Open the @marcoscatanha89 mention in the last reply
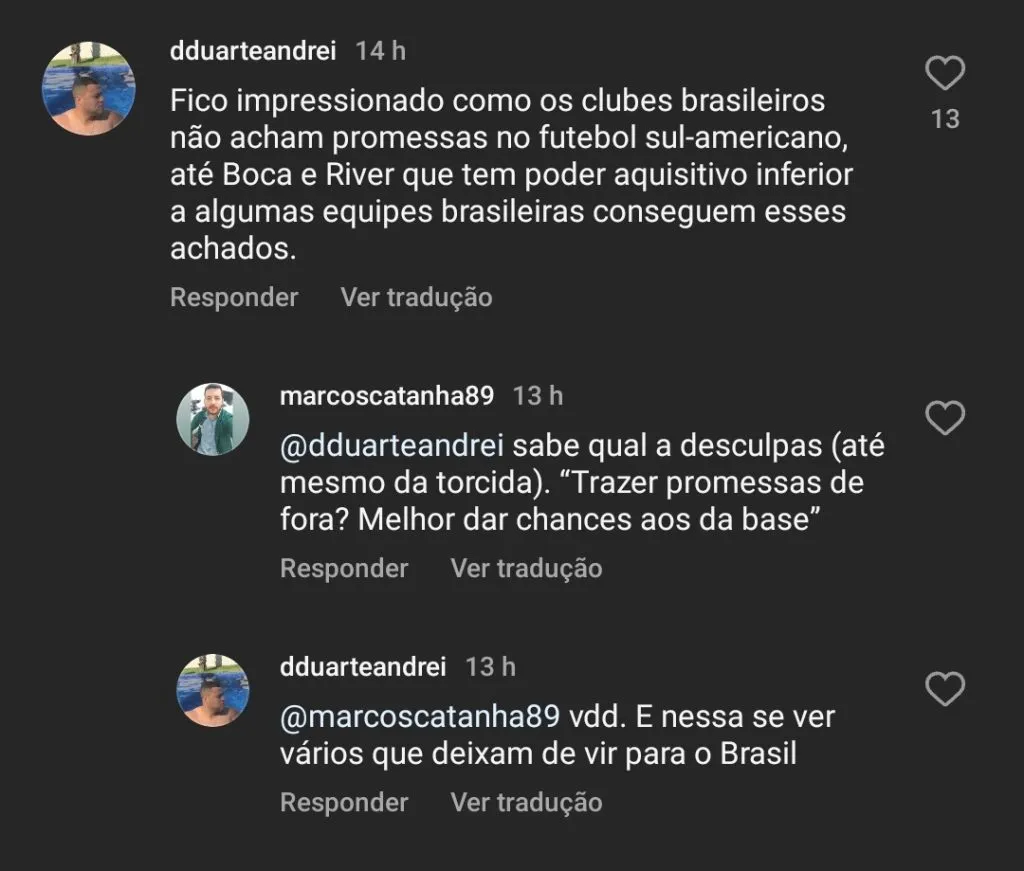This screenshot has height=871, width=1024. coord(420,717)
